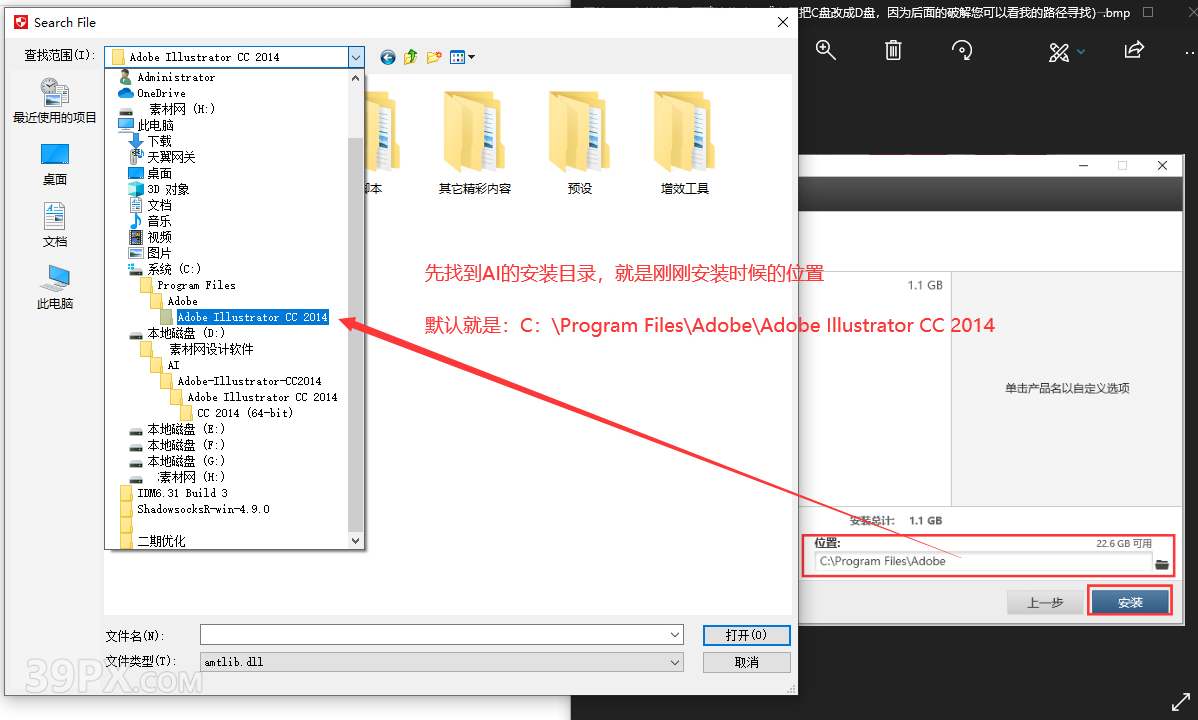Rotate the image
Image resolution: width=1198 pixels, height=720 pixels.
[961, 50]
